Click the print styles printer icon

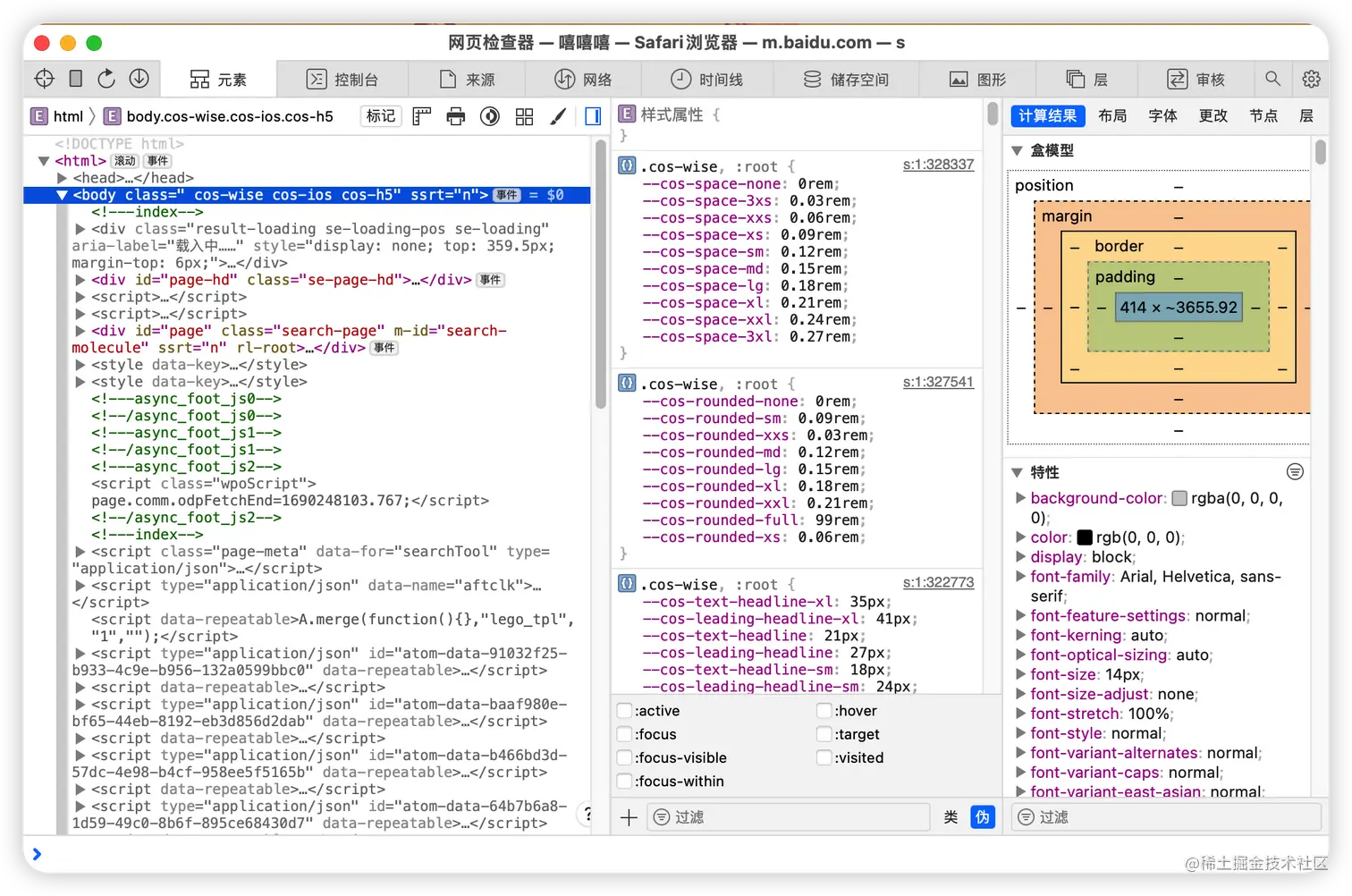point(456,116)
